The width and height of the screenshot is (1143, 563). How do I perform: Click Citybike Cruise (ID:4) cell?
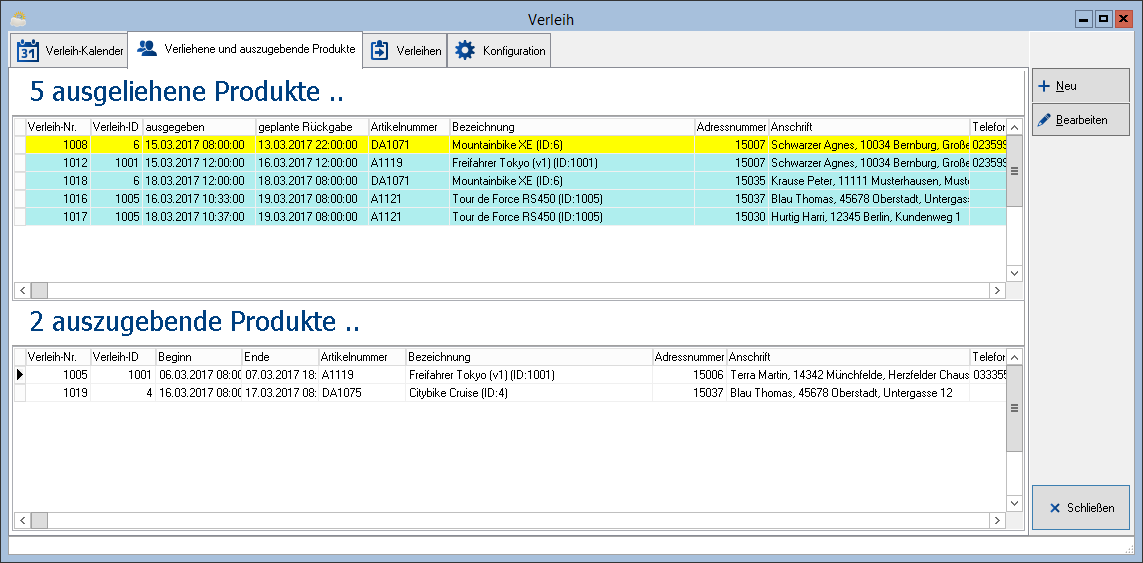point(529,393)
